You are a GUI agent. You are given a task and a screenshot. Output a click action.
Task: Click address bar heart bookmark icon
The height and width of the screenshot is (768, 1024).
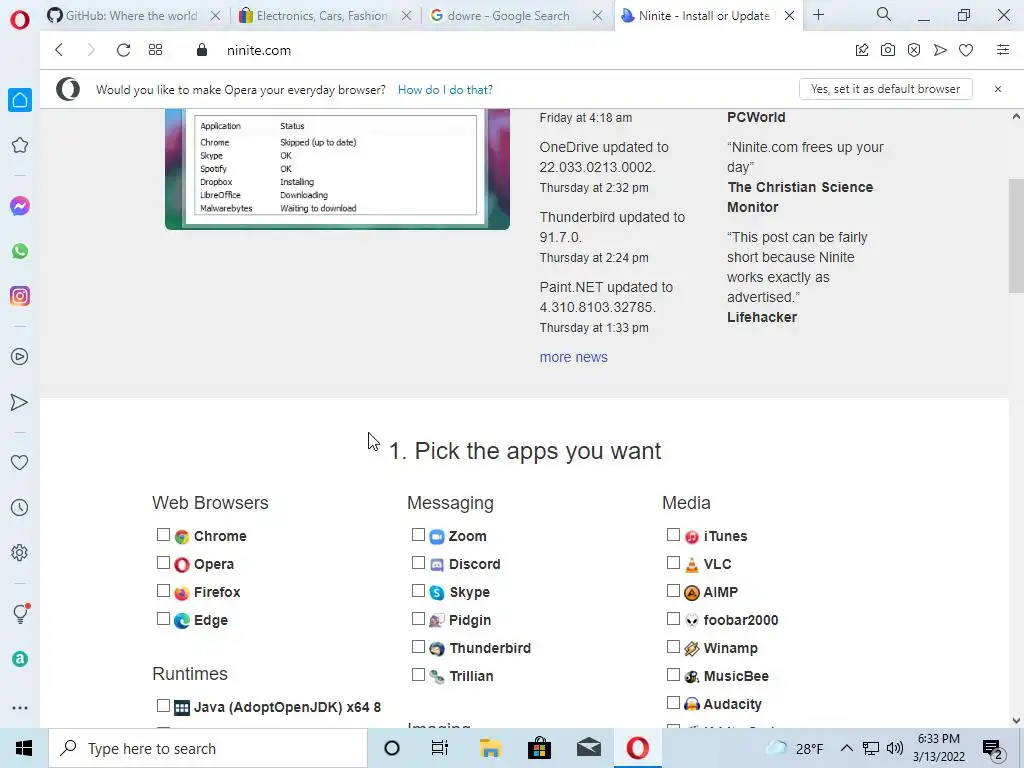click(x=966, y=50)
